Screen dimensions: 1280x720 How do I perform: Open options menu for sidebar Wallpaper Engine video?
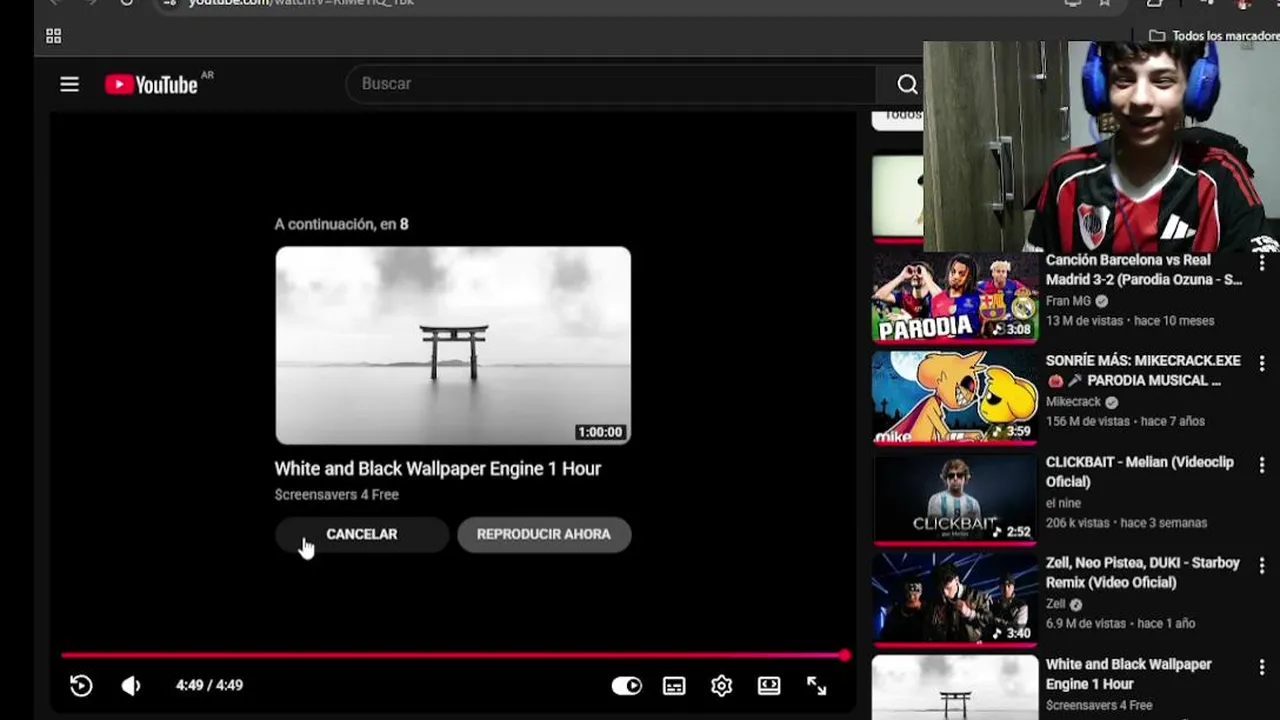(x=1262, y=666)
